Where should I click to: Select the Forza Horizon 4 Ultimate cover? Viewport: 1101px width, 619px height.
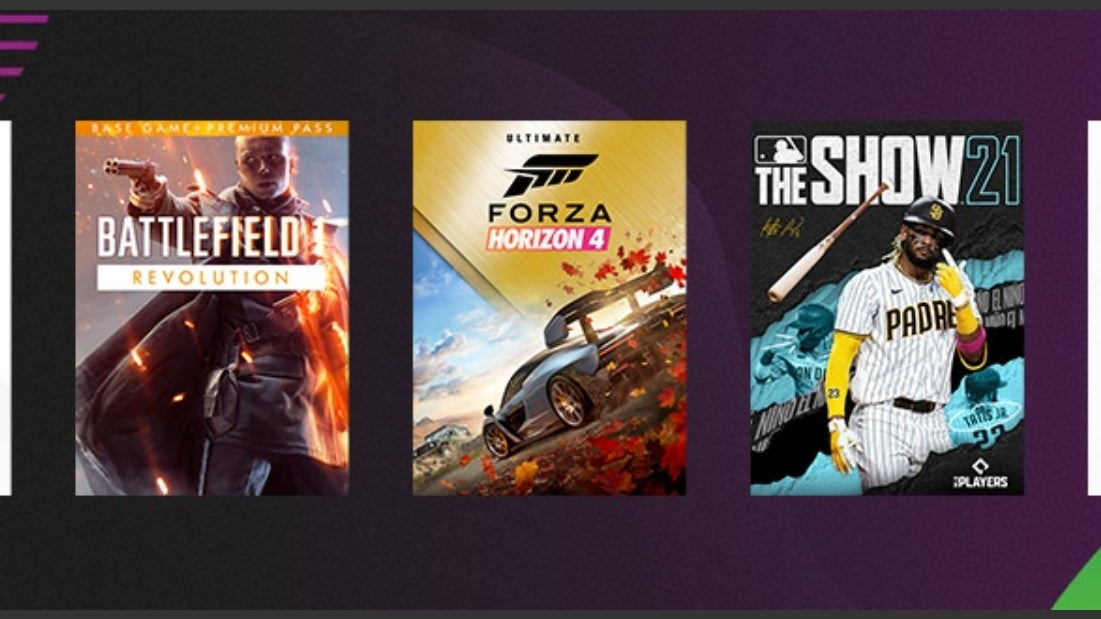[549, 308]
